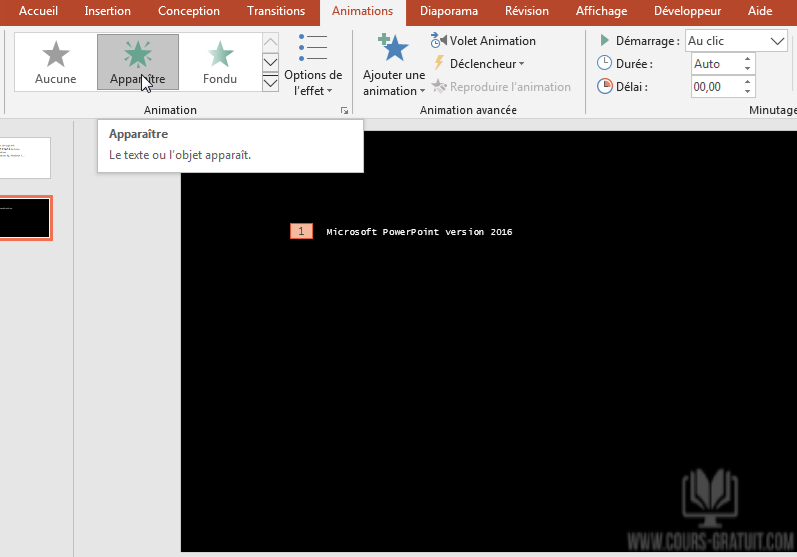The image size is (797, 557).
Task: Click the Durée field showing Auto
Action: (714, 64)
